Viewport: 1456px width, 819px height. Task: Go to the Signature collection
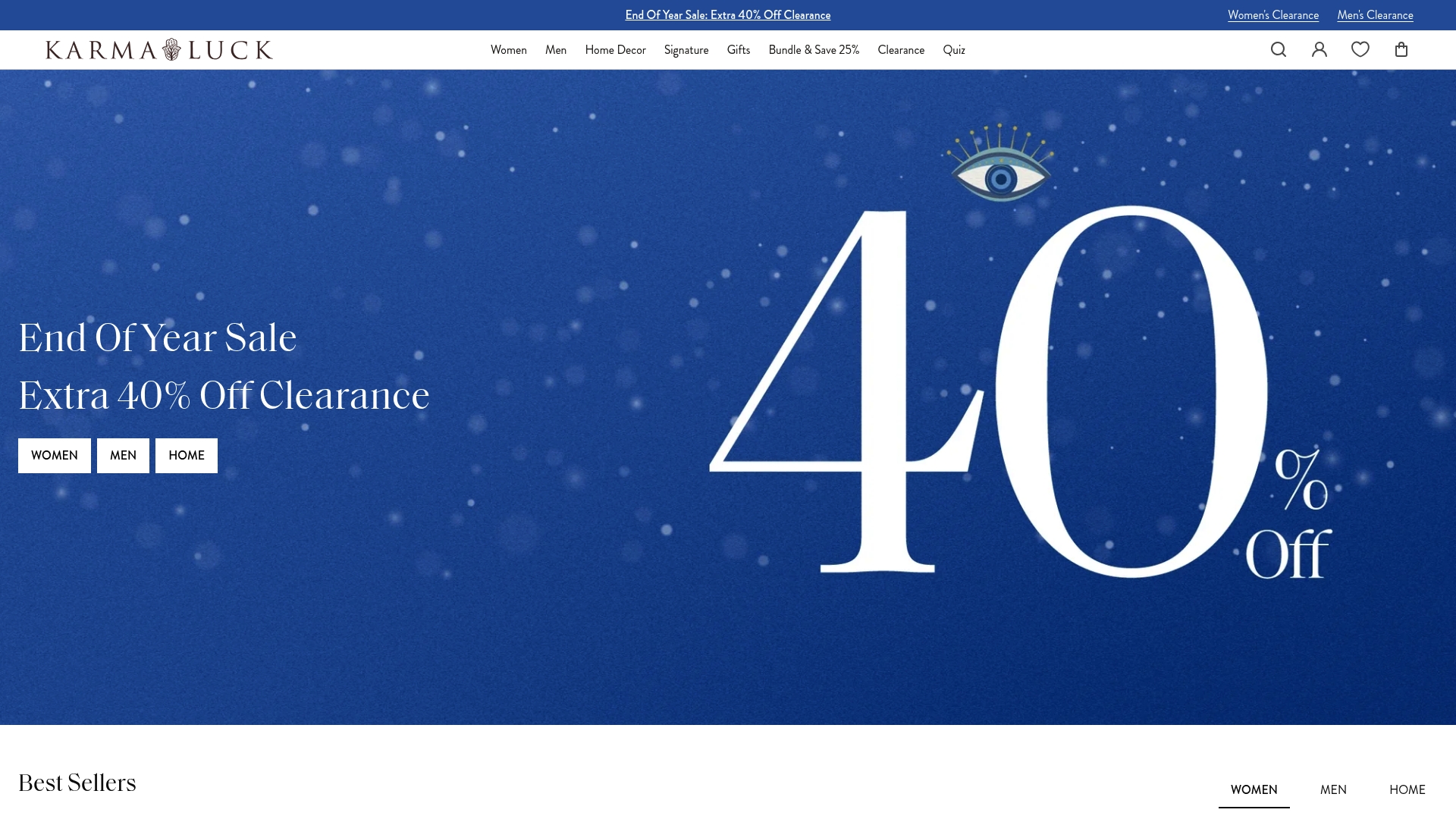click(x=686, y=50)
